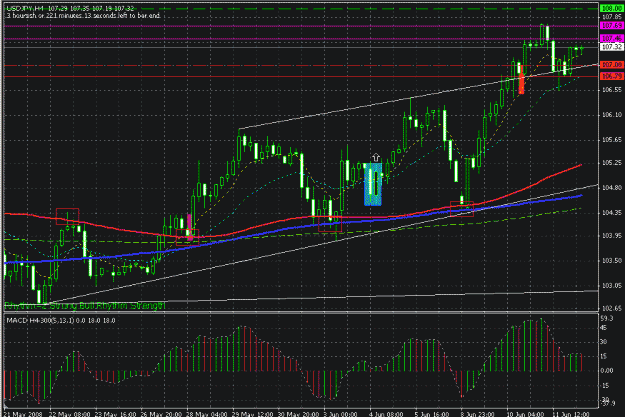Click the 5 Jun 16:00 time label
This screenshot has height=417, width=625.
432,414
